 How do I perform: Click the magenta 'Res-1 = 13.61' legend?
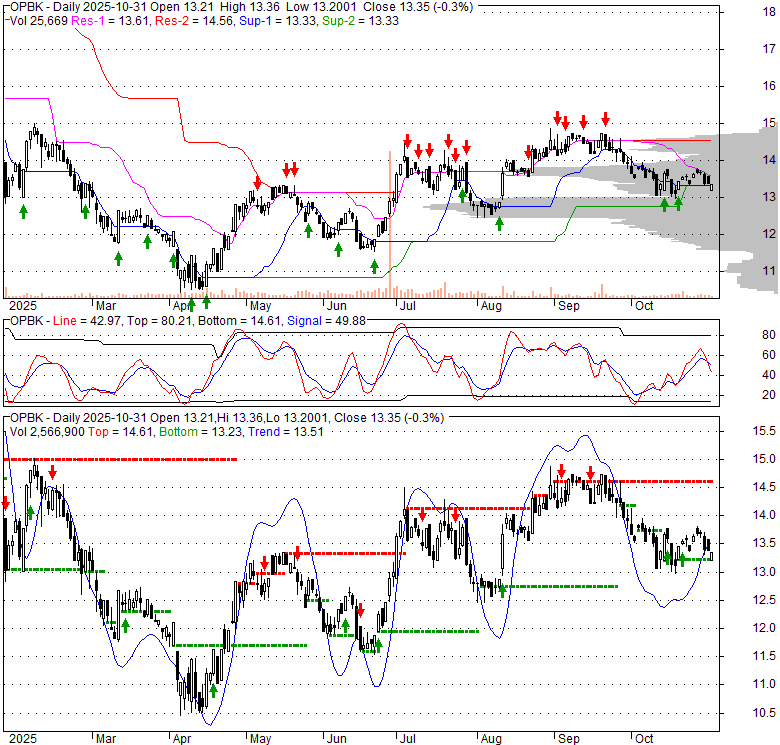pyautogui.click(x=111, y=21)
